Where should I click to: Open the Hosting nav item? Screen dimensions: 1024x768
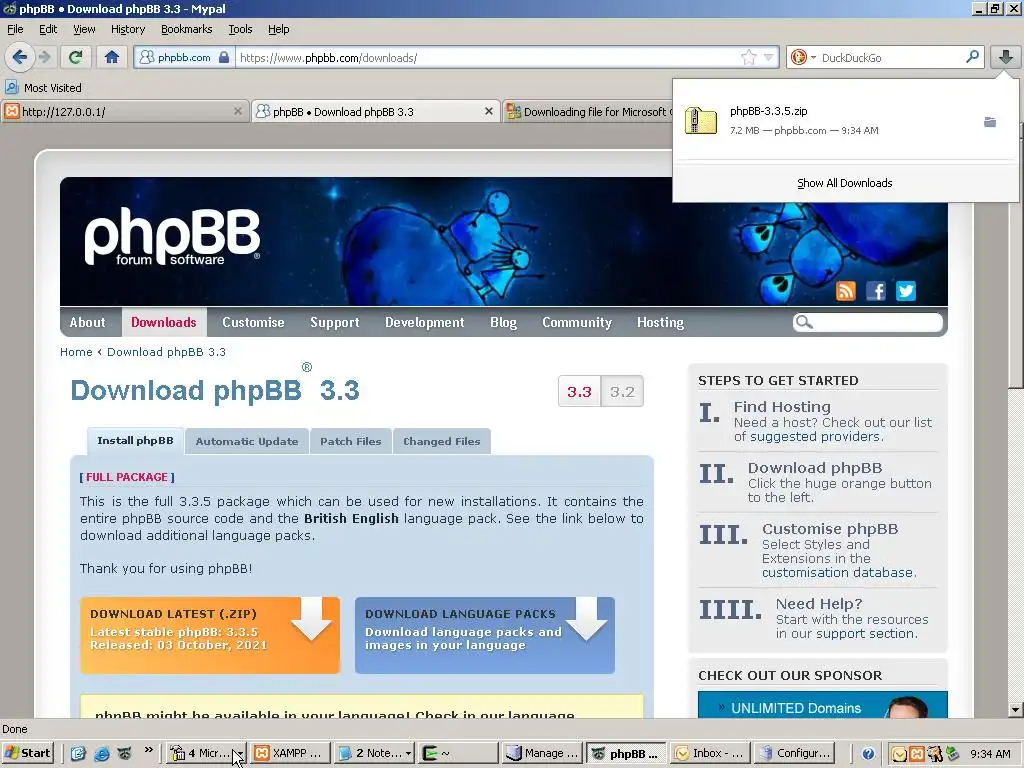660,322
